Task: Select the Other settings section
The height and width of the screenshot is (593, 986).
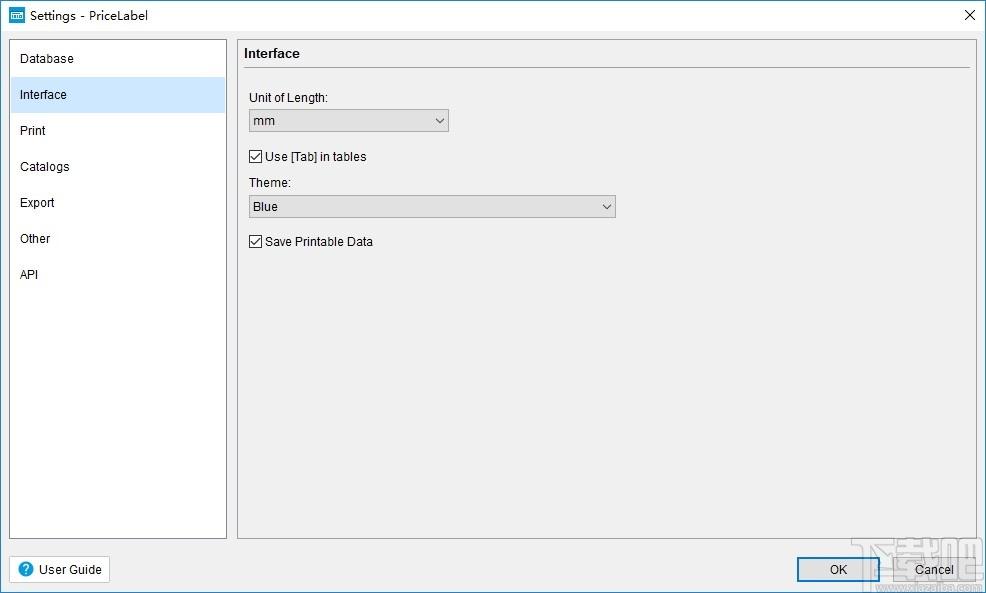Action: pyautogui.click(x=118, y=238)
